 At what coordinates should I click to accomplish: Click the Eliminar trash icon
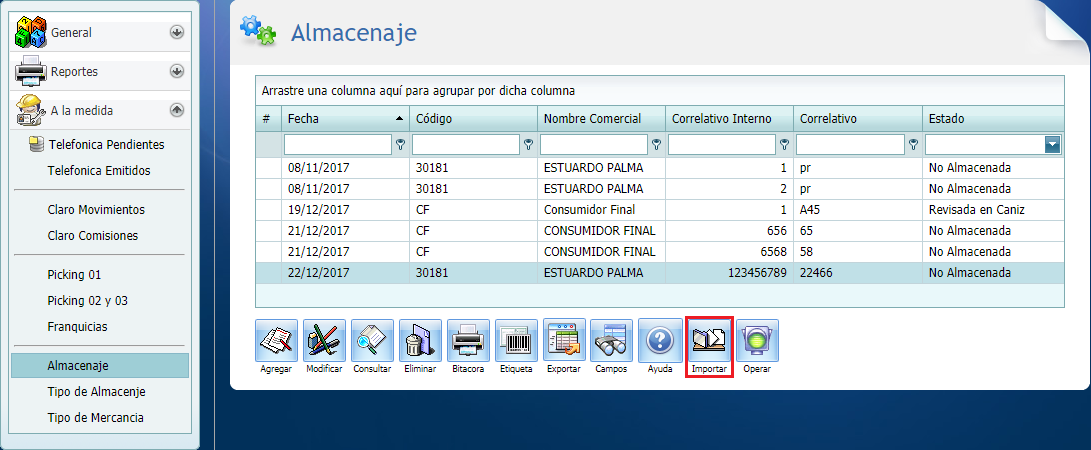pyautogui.click(x=420, y=341)
